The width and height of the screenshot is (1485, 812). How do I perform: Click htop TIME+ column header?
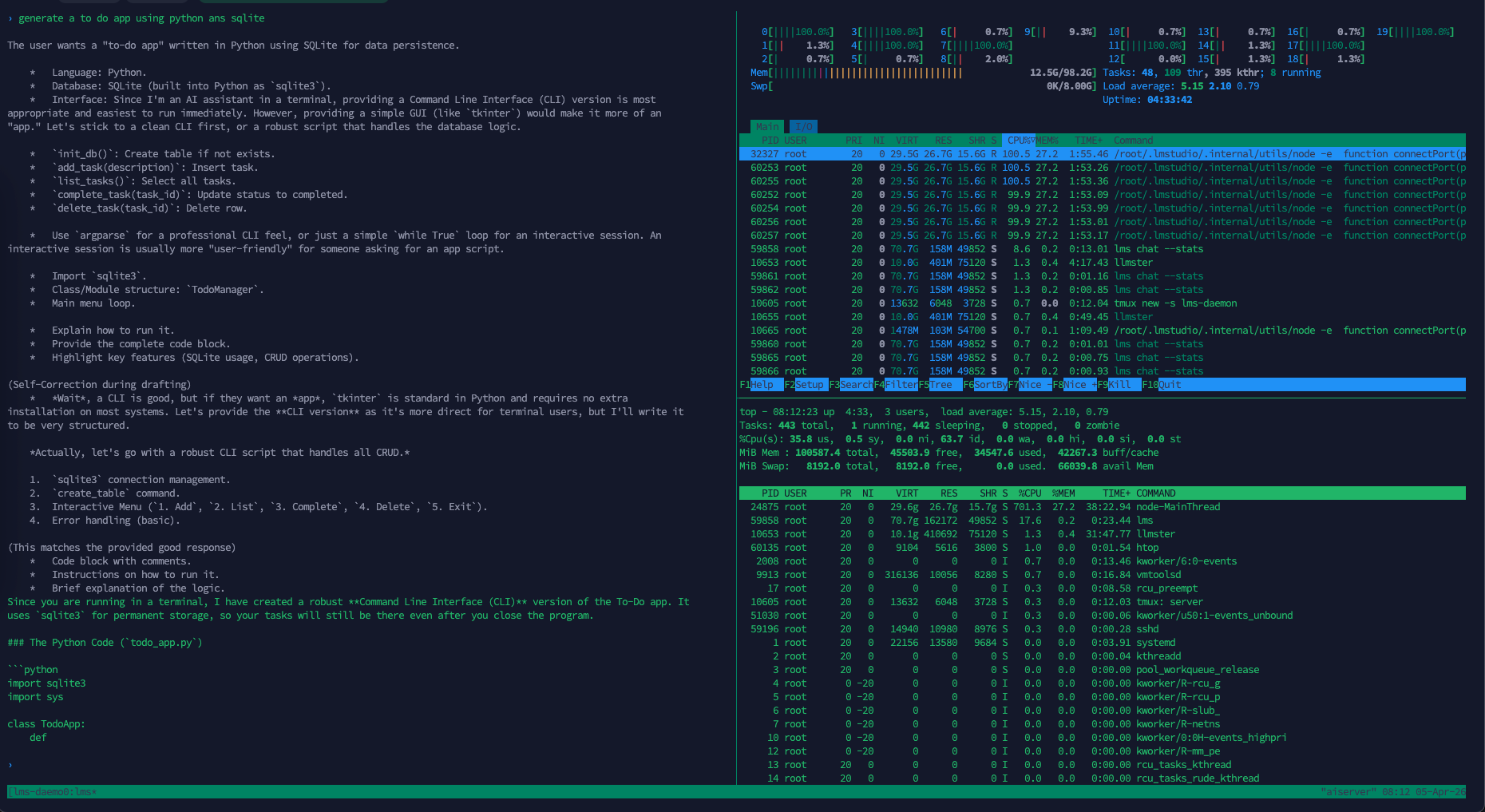click(1088, 141)
